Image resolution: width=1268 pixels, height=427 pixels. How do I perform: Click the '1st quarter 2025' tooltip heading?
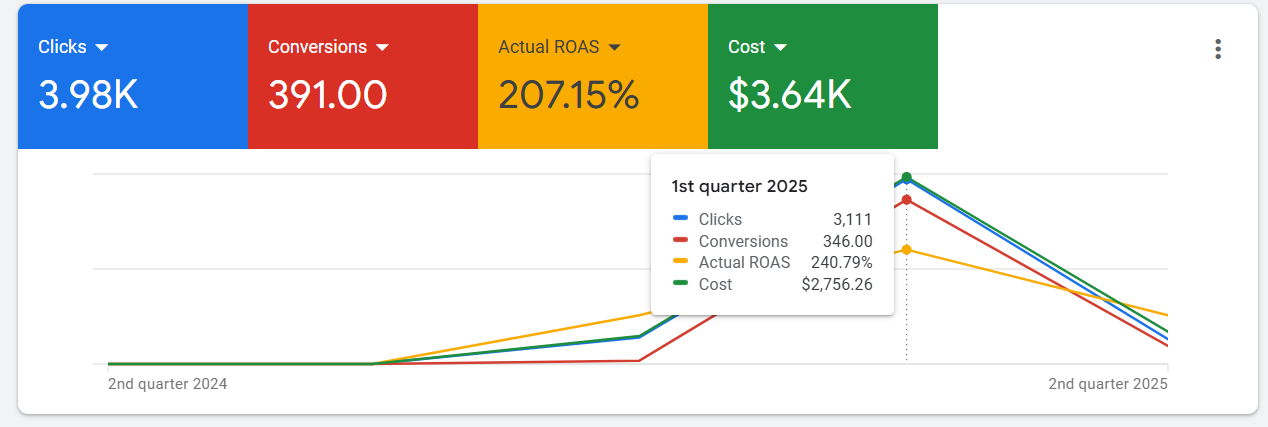click(739, 186)
